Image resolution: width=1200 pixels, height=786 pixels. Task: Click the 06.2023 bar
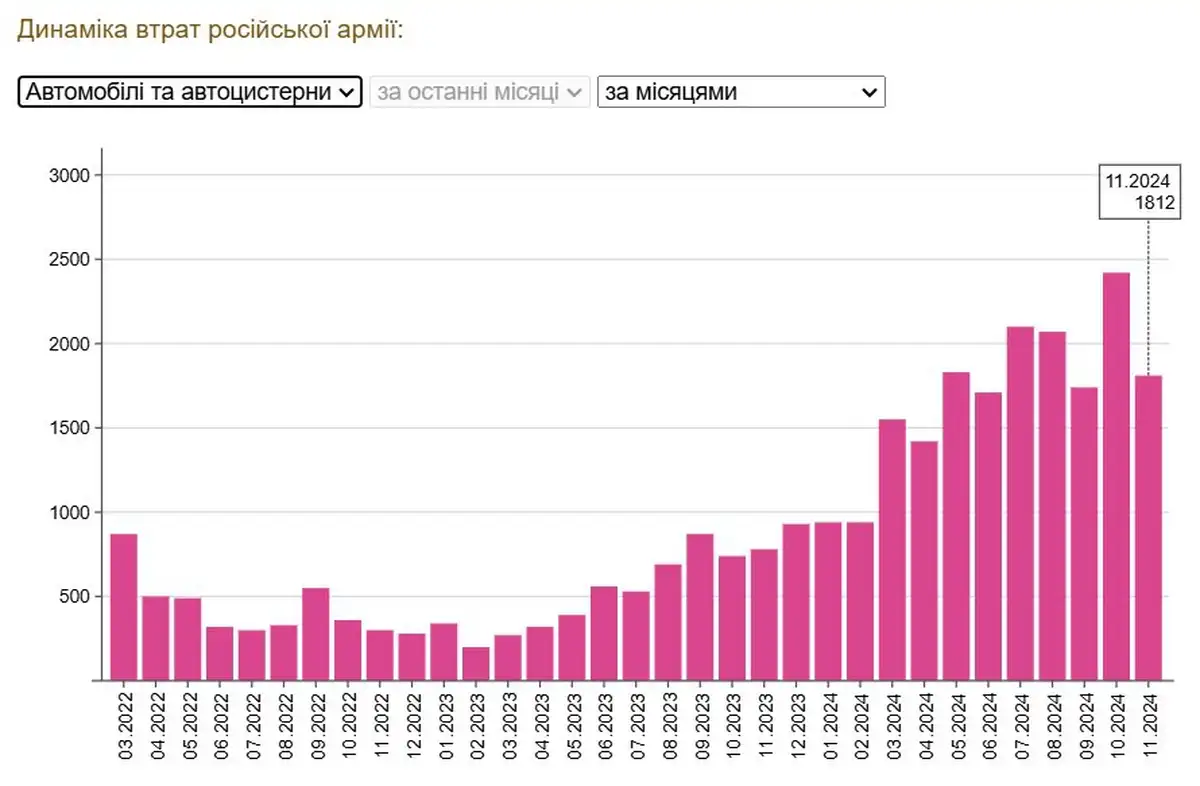[x=604, y=632]
